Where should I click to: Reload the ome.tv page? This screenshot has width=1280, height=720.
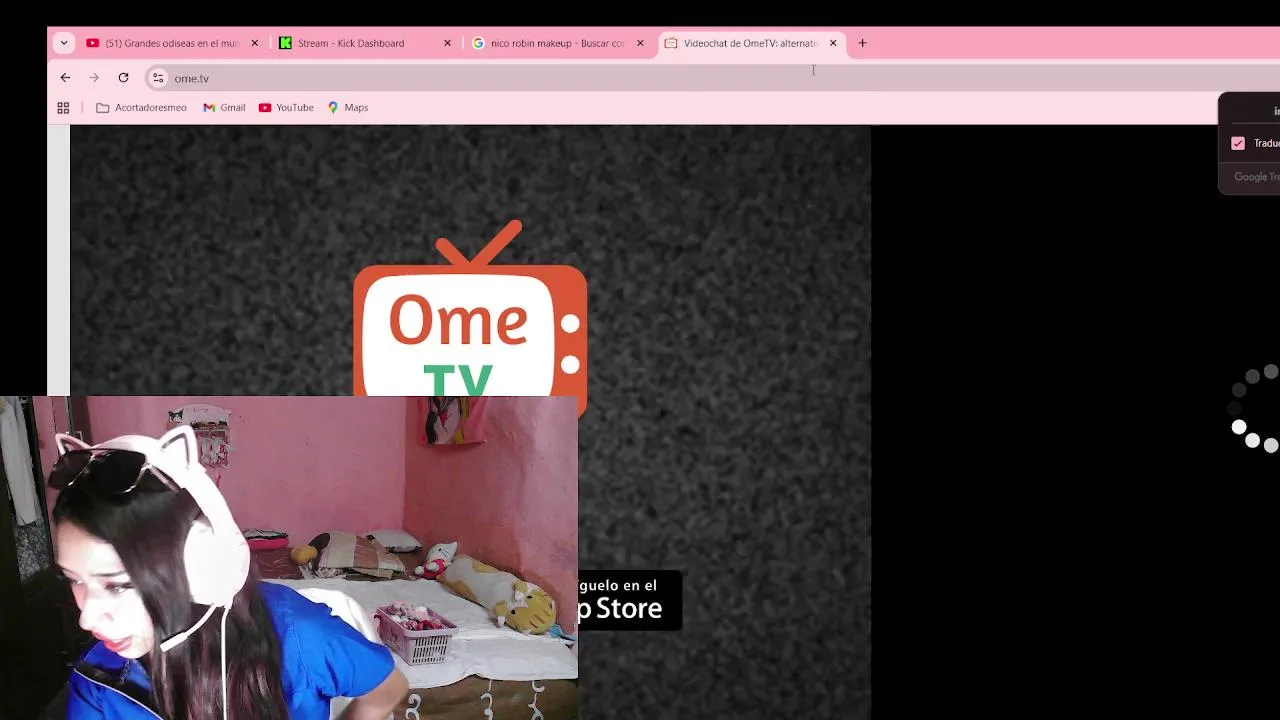click(123, 78)
